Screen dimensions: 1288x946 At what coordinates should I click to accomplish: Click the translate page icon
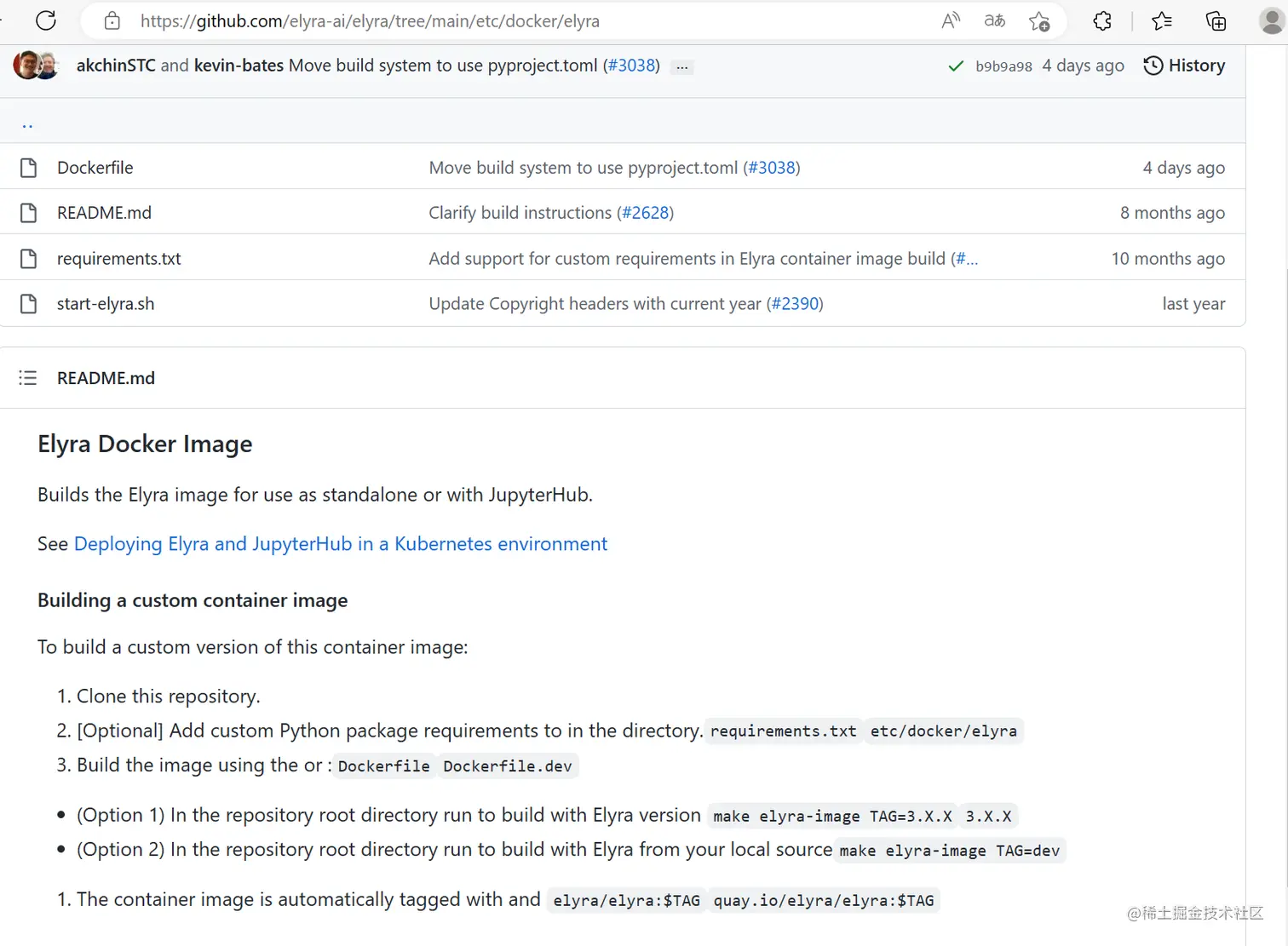994,21
